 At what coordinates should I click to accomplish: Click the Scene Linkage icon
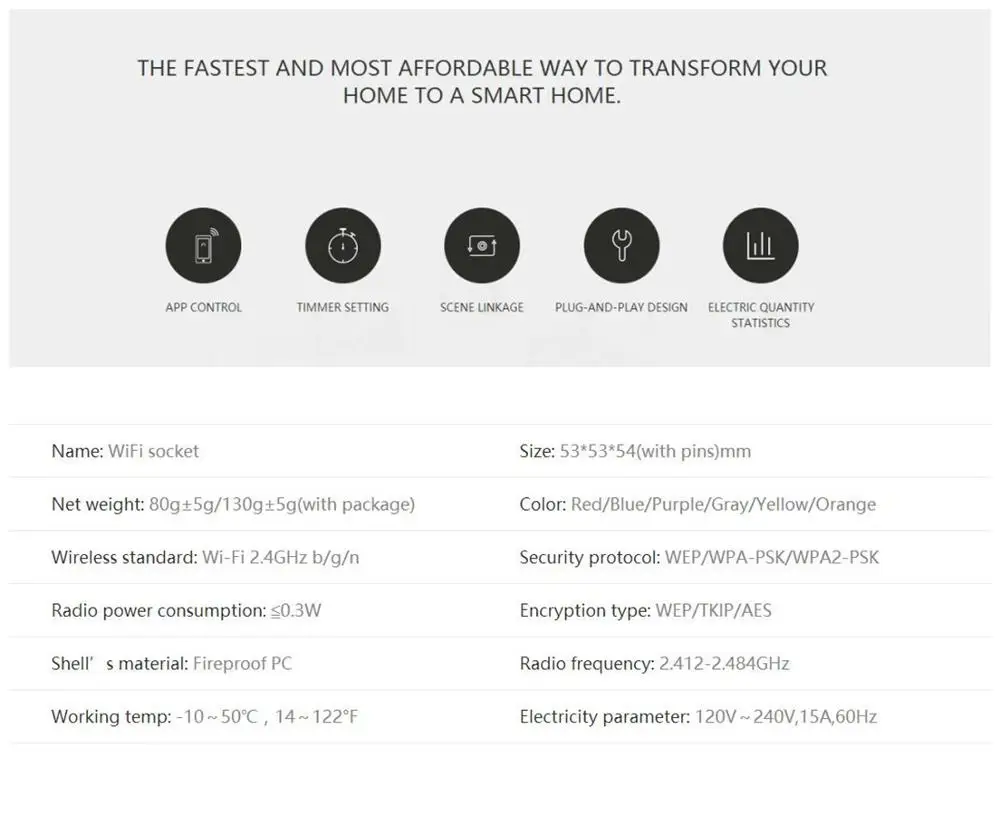click(x=482, y=246)
